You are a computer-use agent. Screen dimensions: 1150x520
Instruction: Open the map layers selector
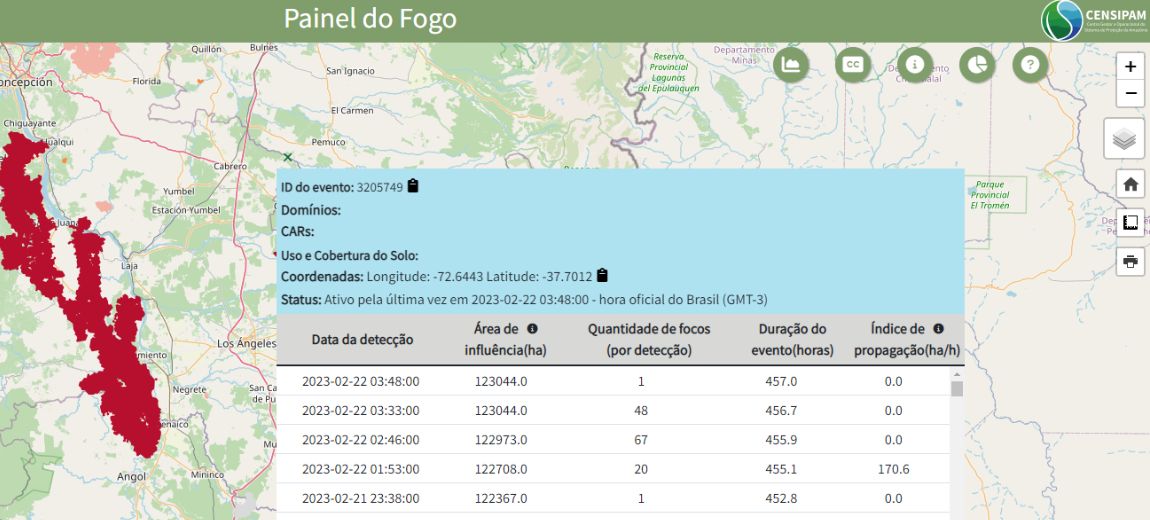[1124, 139]
